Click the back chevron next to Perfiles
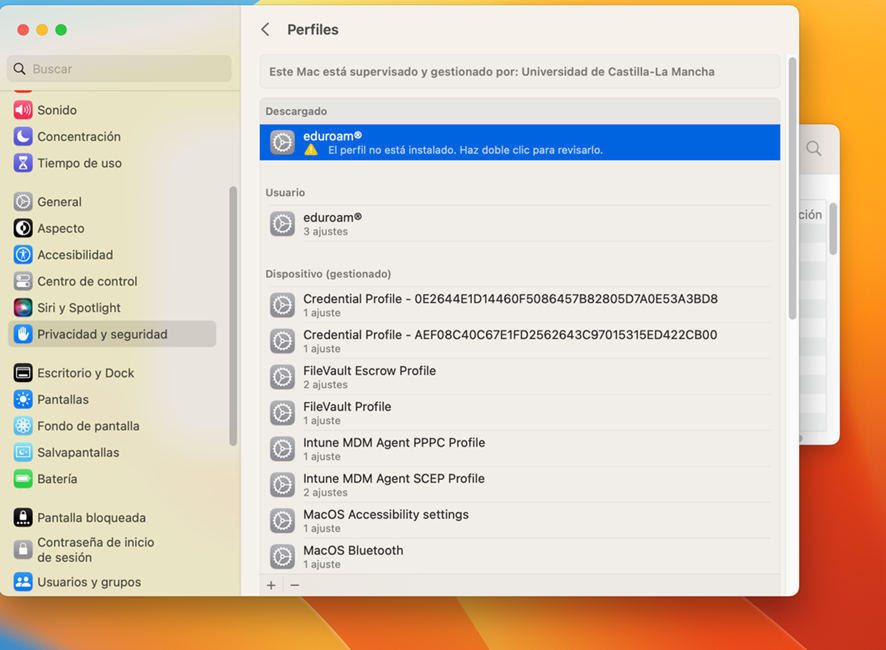Image resolution: width=886 pixels, height=650 pixels. click(265, 30)
